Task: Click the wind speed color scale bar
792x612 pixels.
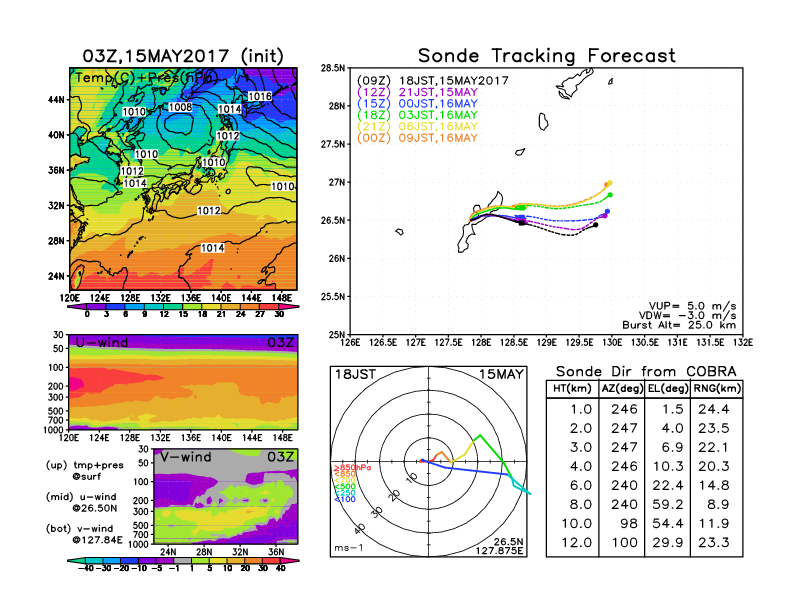Action: (x=184, y=560)
